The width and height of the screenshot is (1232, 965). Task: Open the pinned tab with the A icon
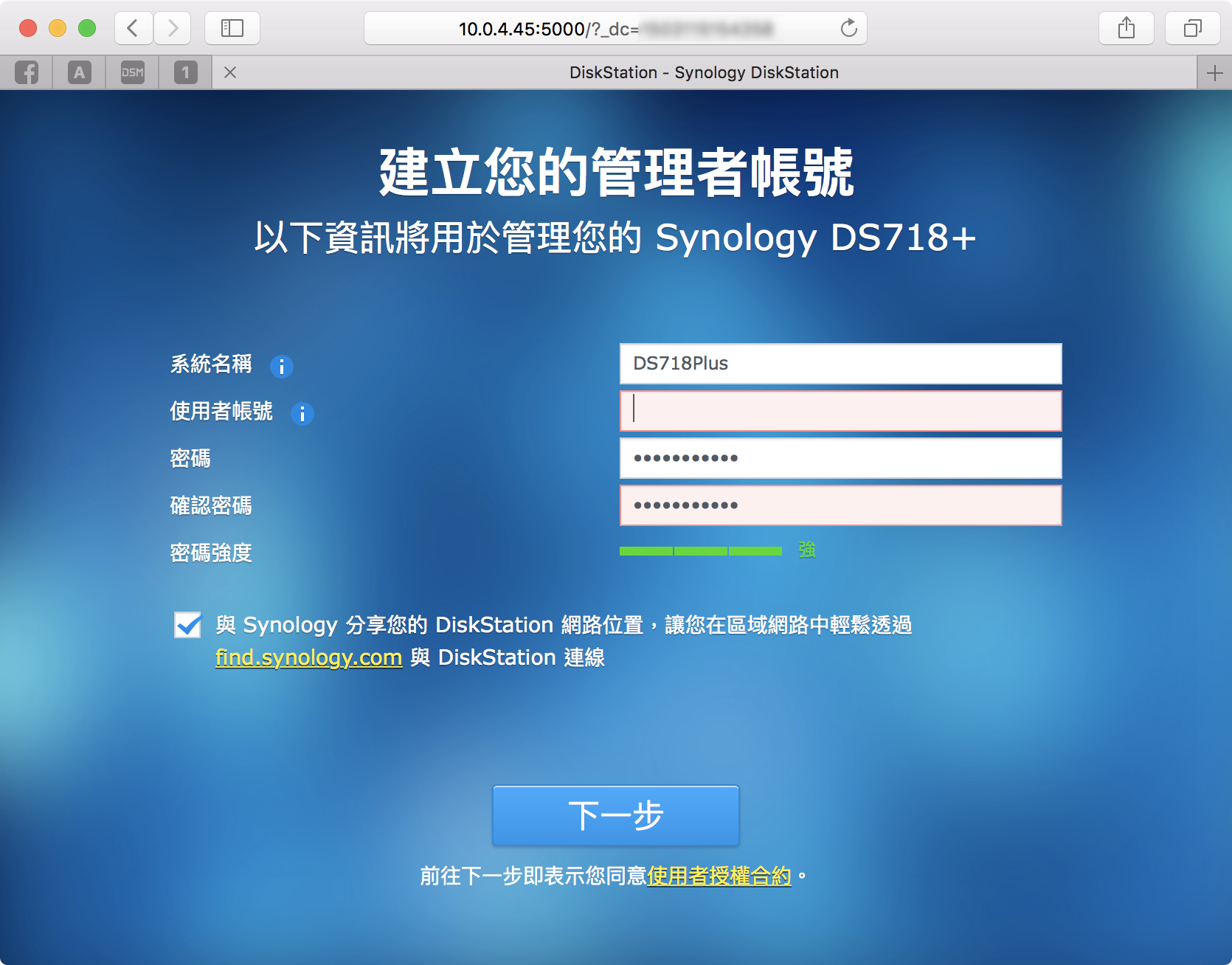click(x=80, y=72)
